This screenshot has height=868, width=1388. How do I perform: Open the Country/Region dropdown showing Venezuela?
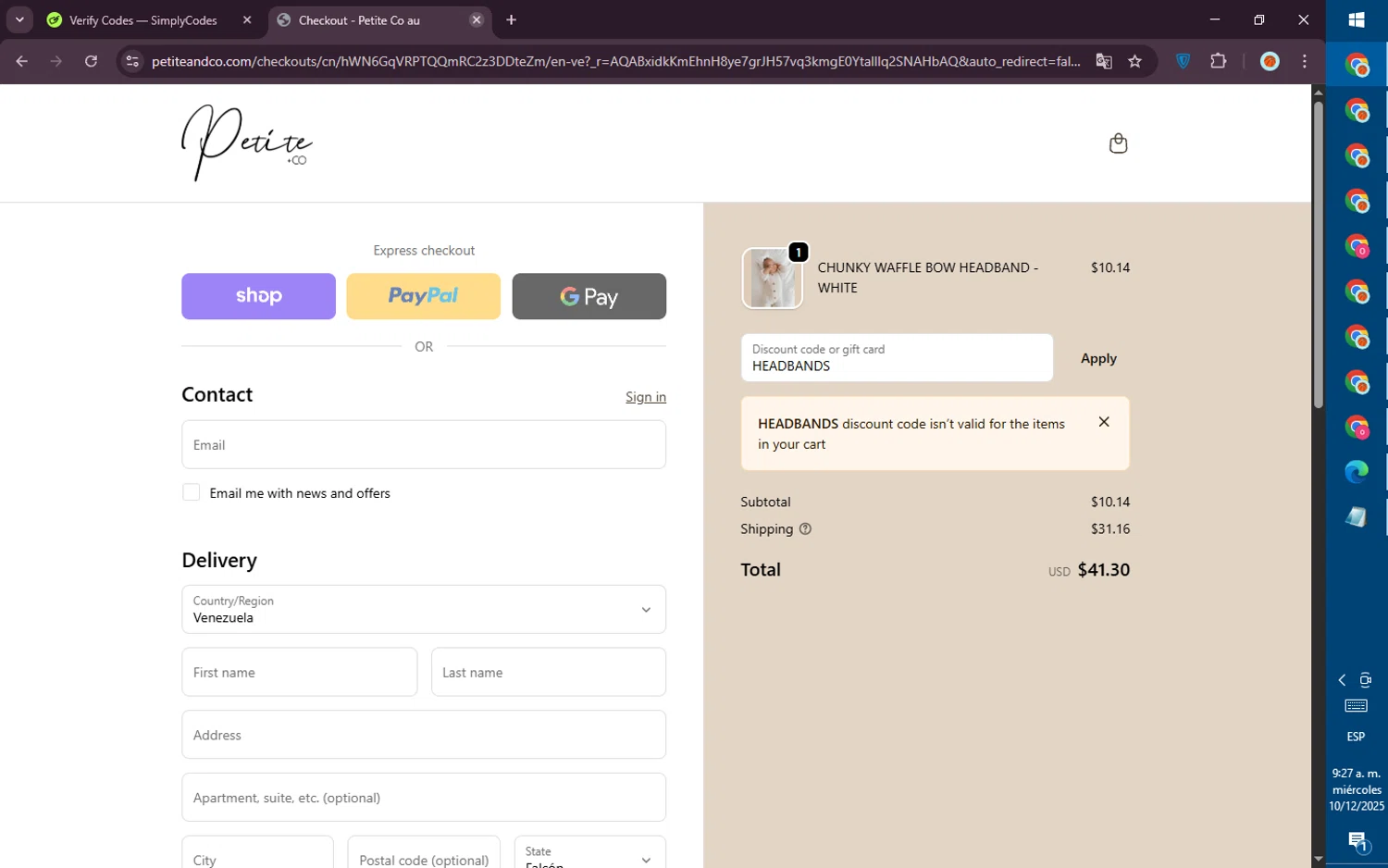[x=424, y=609]
